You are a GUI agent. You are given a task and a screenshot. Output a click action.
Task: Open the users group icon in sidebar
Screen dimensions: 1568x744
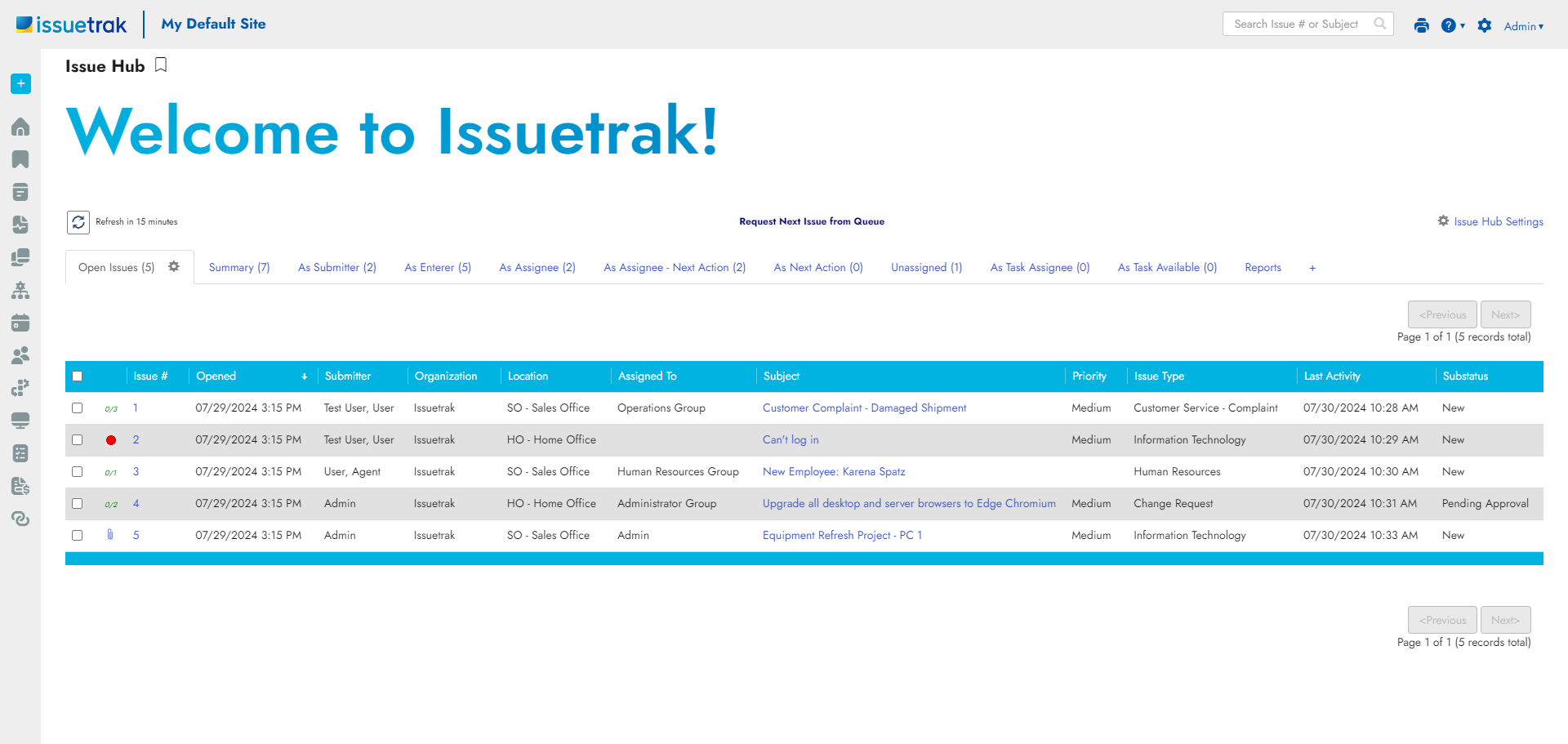tap(20, 355)
